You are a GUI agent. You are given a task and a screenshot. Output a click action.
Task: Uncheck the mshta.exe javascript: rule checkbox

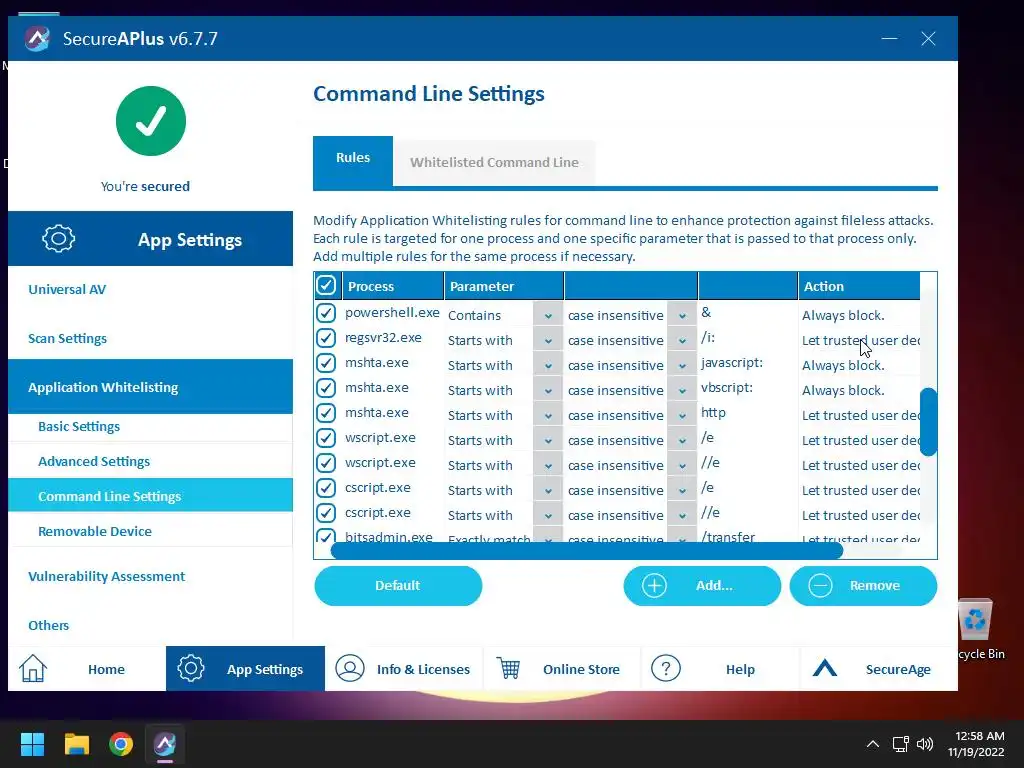click(x=326, y=363)
